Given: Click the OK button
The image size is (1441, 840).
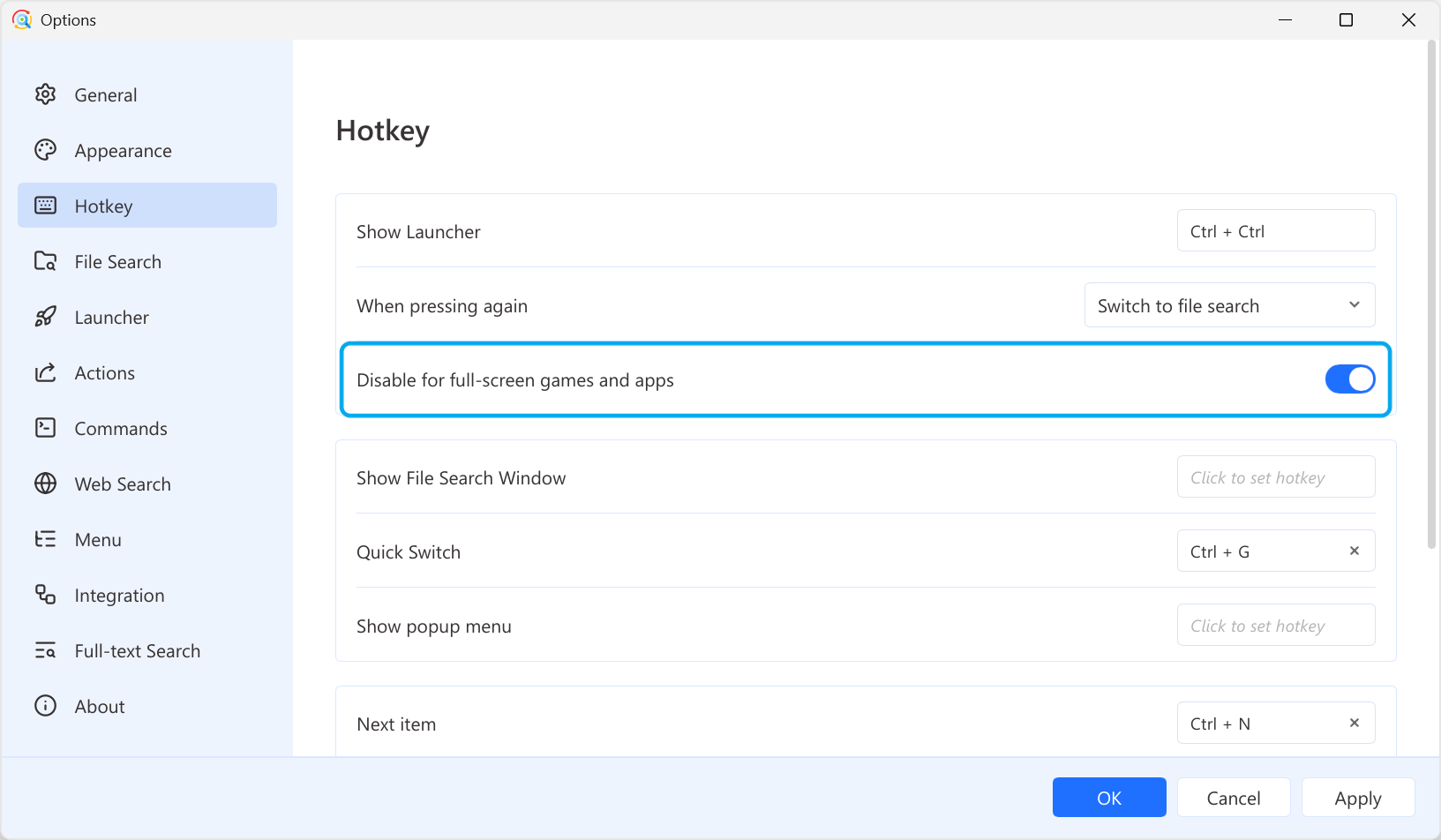Looking at the screenshot, I should (1109, 798).
